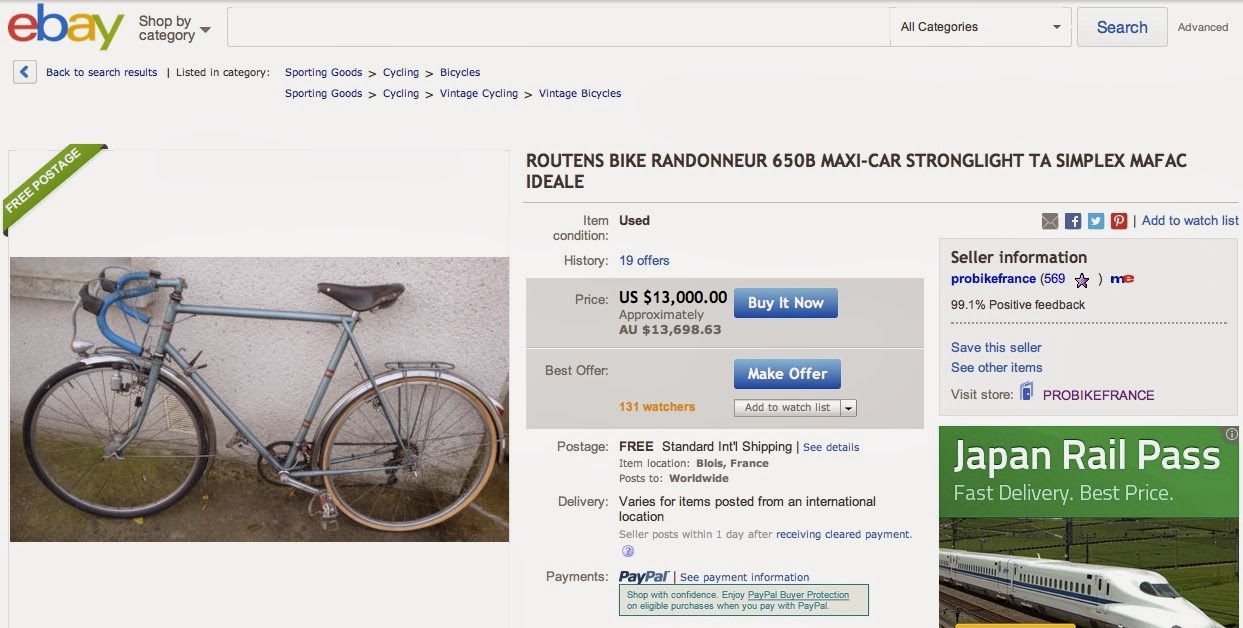Go to Sporting Goods breadcrumb category
This screenshot has width=1243, height=628.
coord(323,73)
